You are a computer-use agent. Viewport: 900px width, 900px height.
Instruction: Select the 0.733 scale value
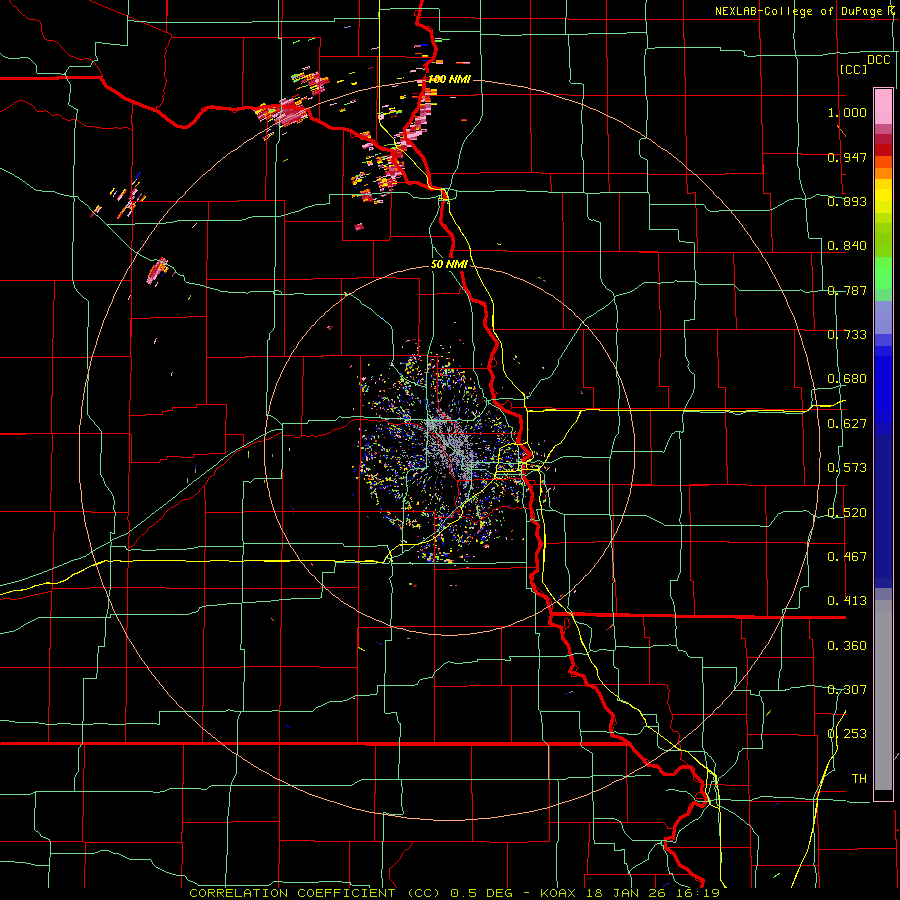[847, 335]
